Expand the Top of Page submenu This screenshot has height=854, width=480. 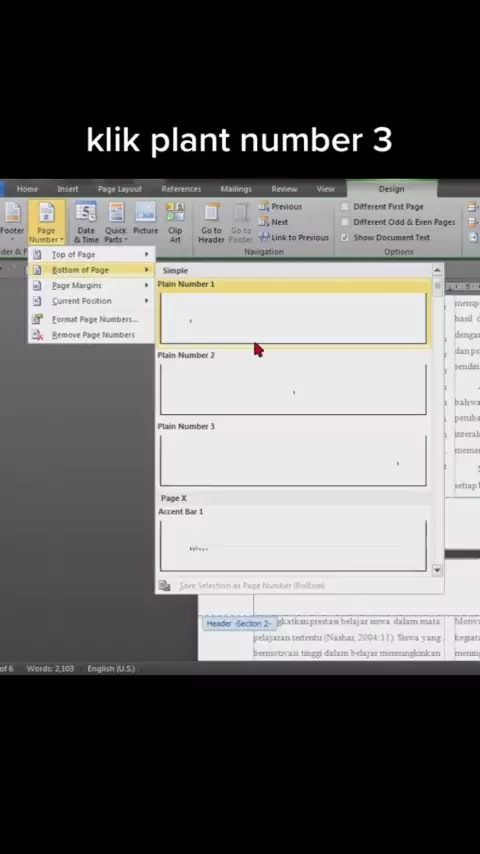91,254
